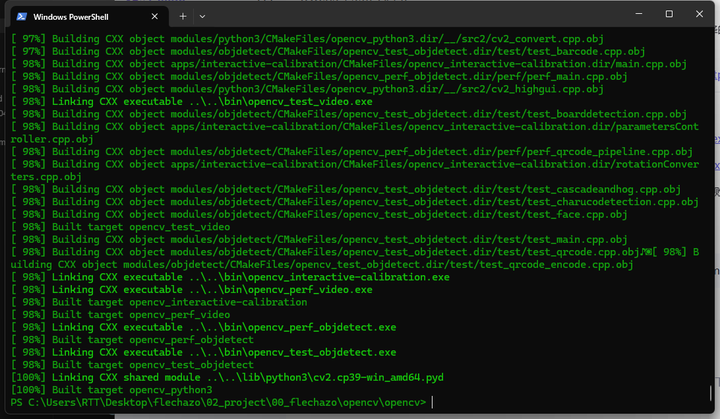Minimize the PowerShell window
The image size is (720, 419).
click(639, 14)
